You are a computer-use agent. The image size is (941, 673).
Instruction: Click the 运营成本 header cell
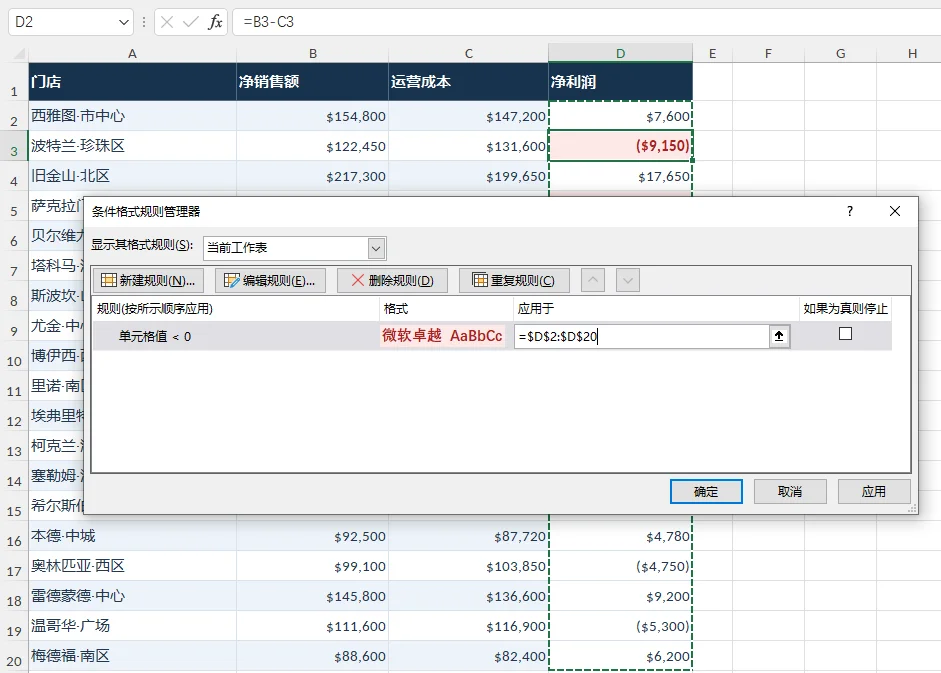(469, 82)
